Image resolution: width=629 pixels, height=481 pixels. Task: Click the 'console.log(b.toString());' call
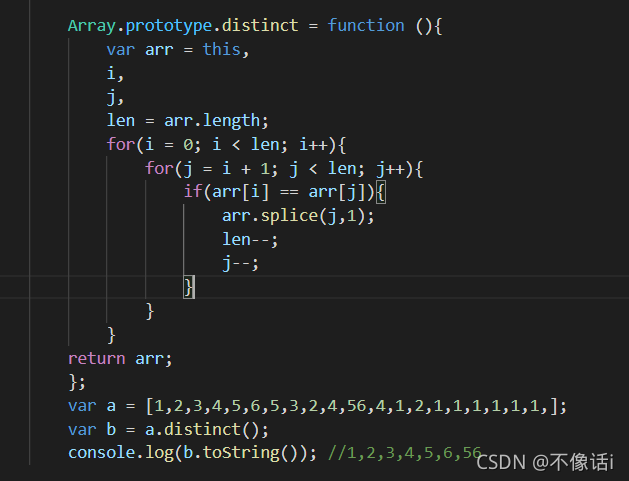(193, 453)
